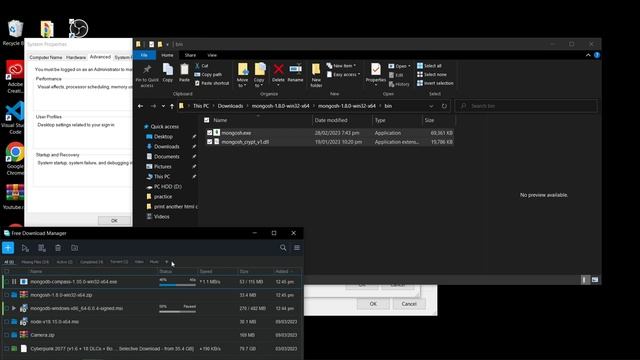Click Copy path in the Clipboard group
640x360 pixels.
[208, 74]
